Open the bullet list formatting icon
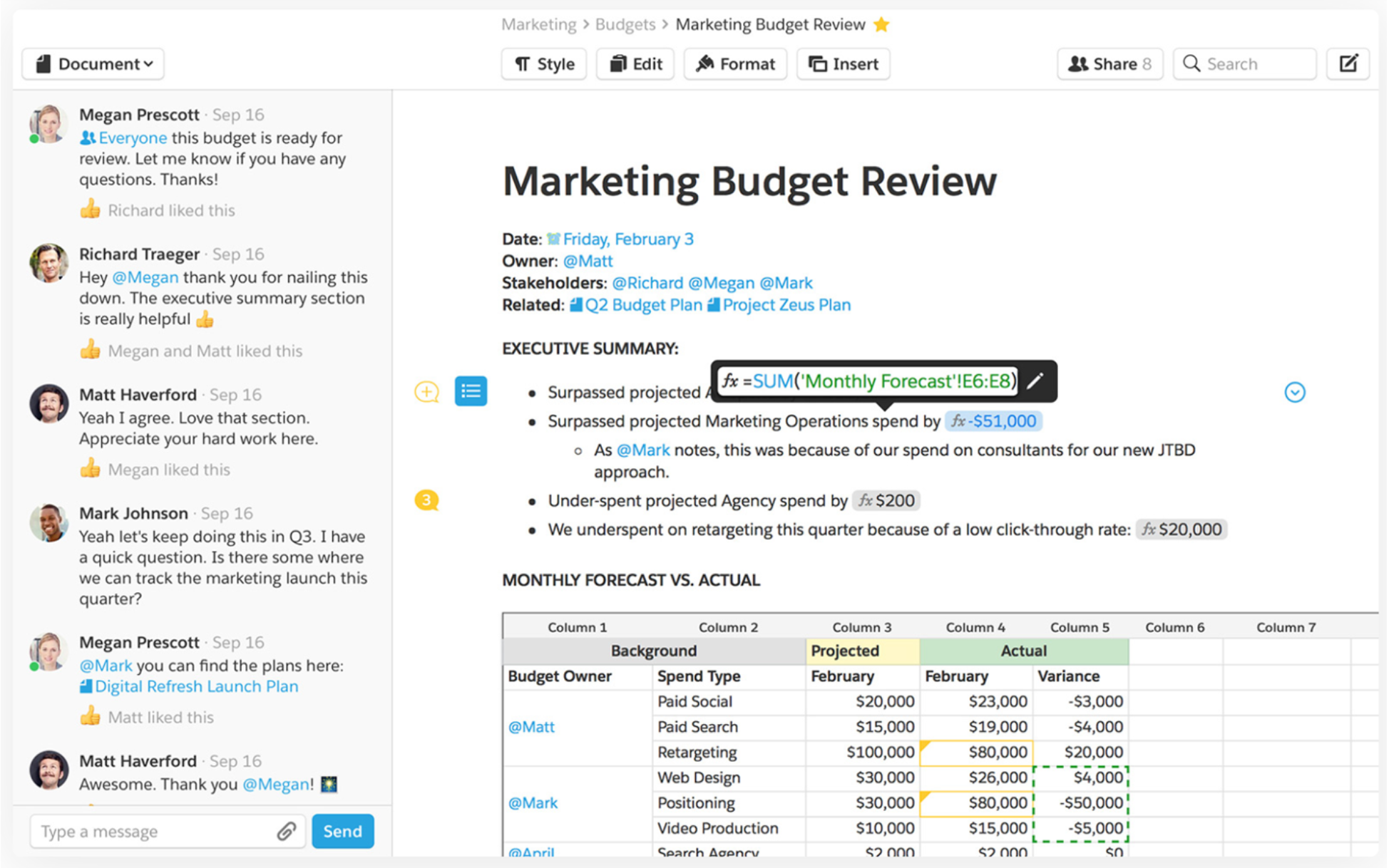This screenshot has width=1389, height=868. point(471,391)
